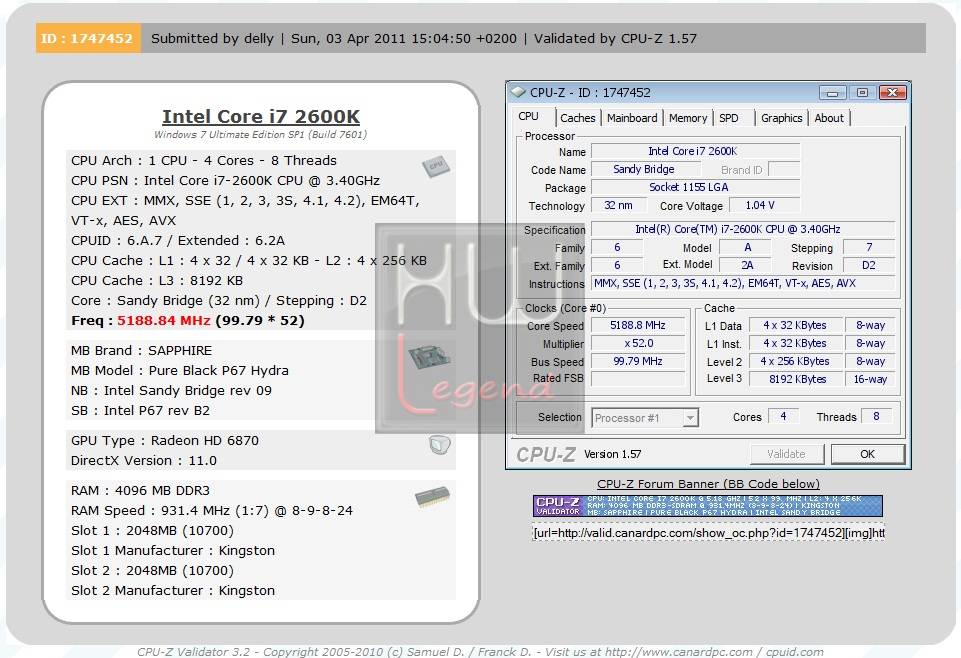The image size is (961, 658).
Task: Open the Intel Core i7 2600K heading link
Action: tap(260, 116)
